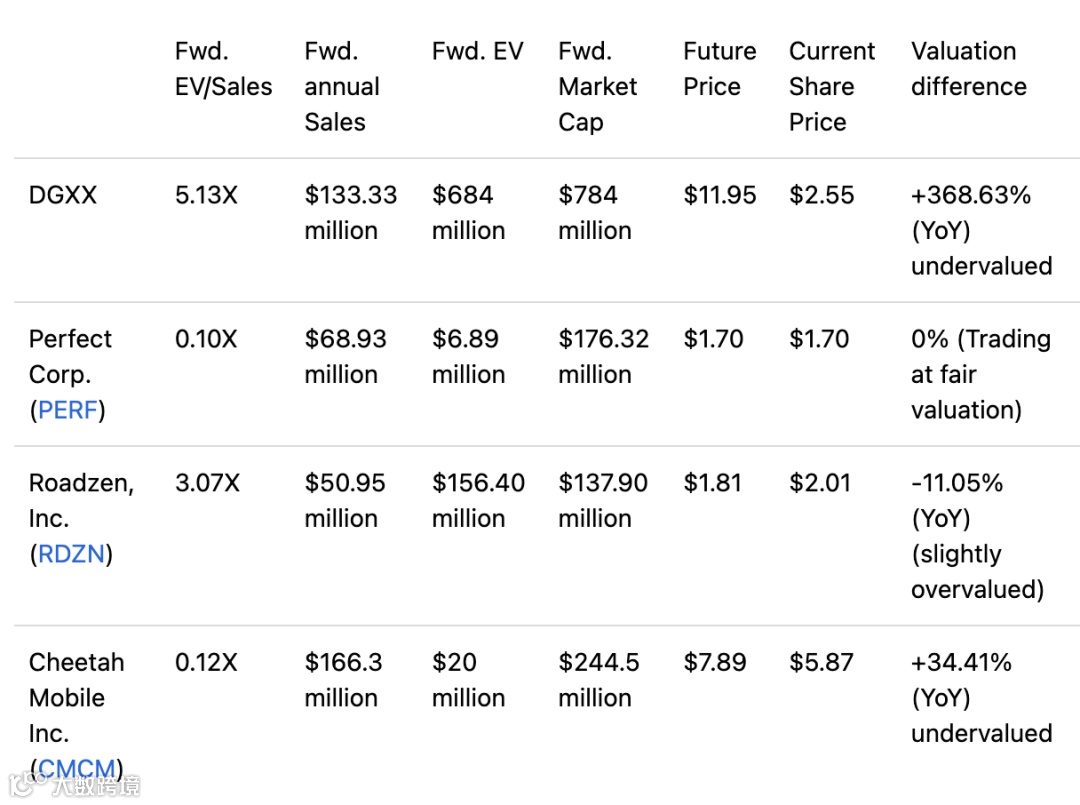Click the CMCM ticker link
The width and height of the screenshot is (1080, 805).
click(x=76, y=769)
